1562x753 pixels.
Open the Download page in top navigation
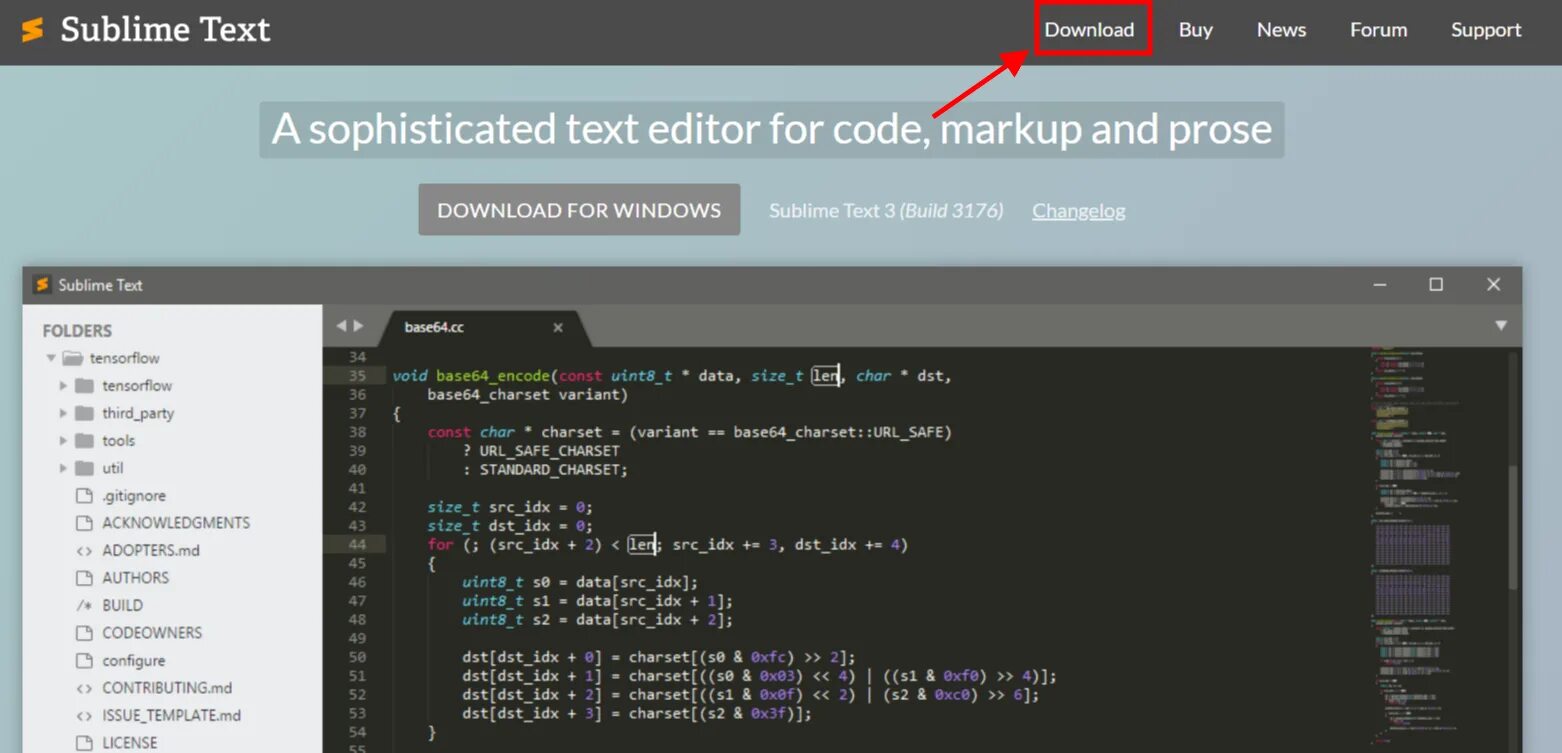pyautogui.click(x=1089, y=30)
